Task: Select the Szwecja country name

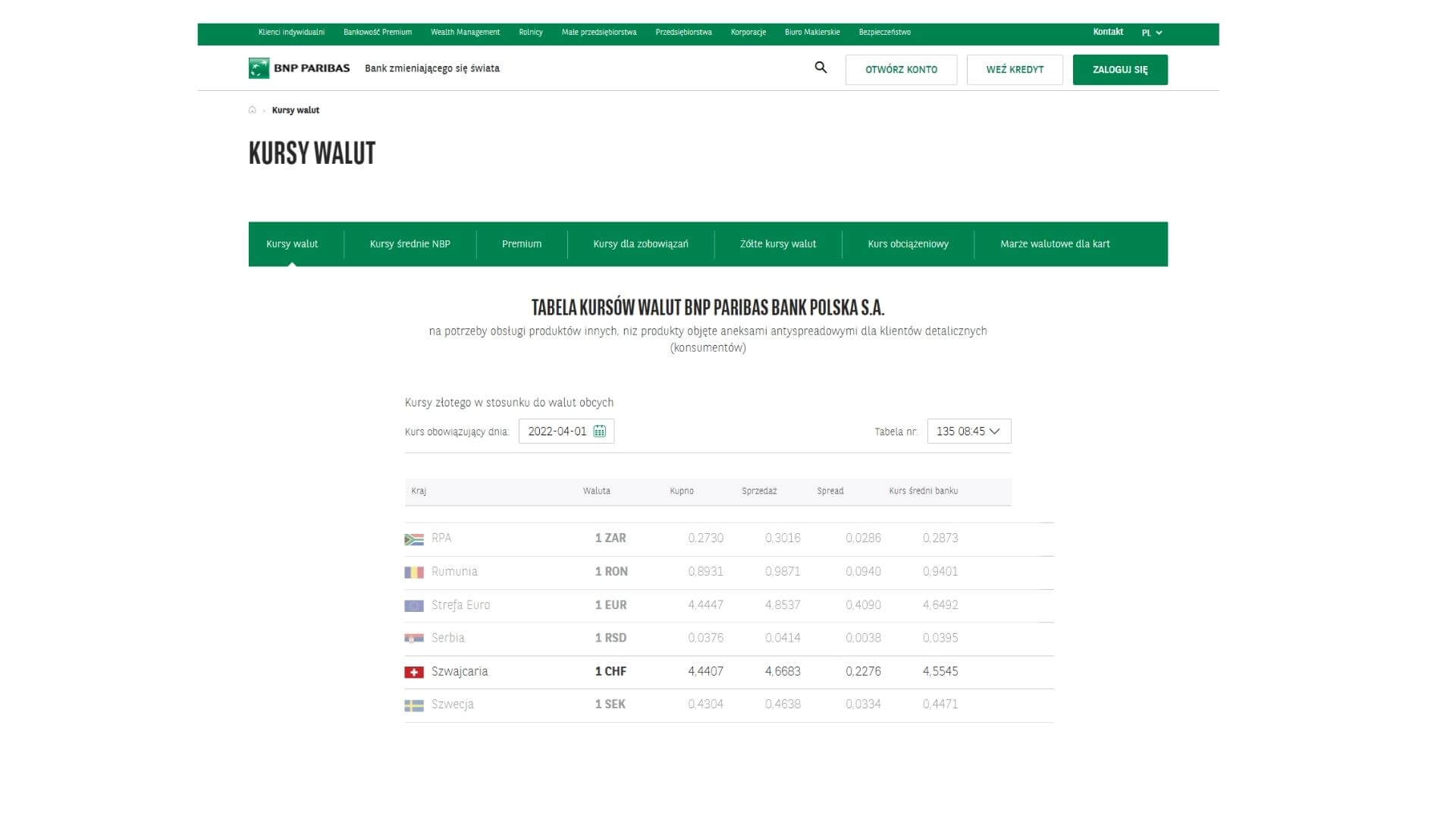Action: click(x=452, y=704)
